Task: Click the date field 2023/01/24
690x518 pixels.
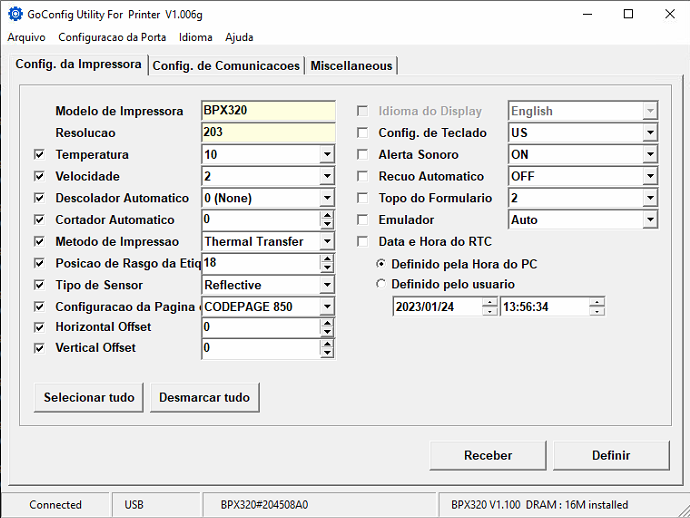Action: point(438,307)
